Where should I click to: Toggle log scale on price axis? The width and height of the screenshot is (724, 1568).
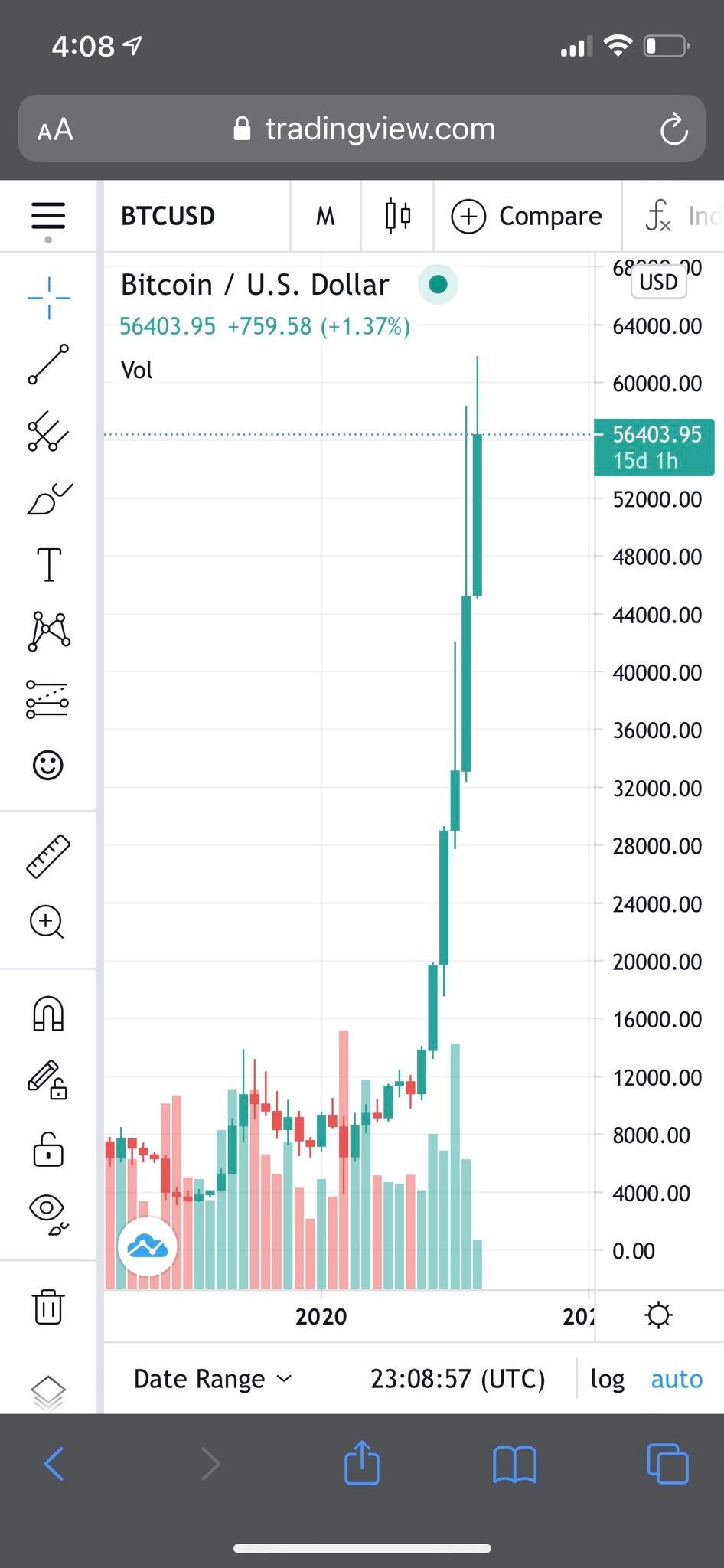coord(608,1379)
